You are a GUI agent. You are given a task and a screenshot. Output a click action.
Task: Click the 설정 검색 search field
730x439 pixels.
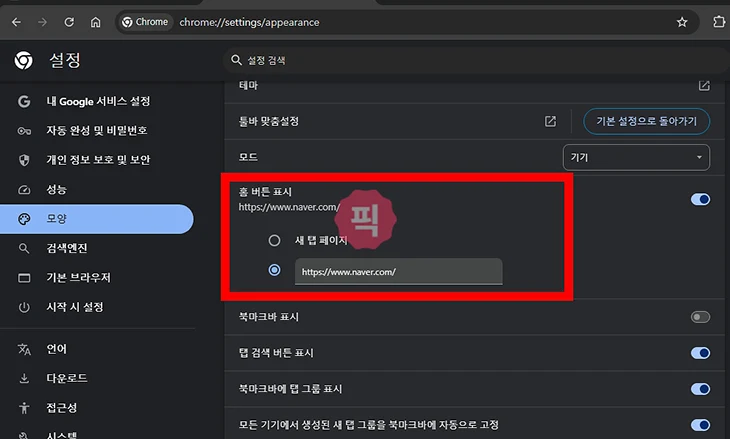tap(475, 60)
